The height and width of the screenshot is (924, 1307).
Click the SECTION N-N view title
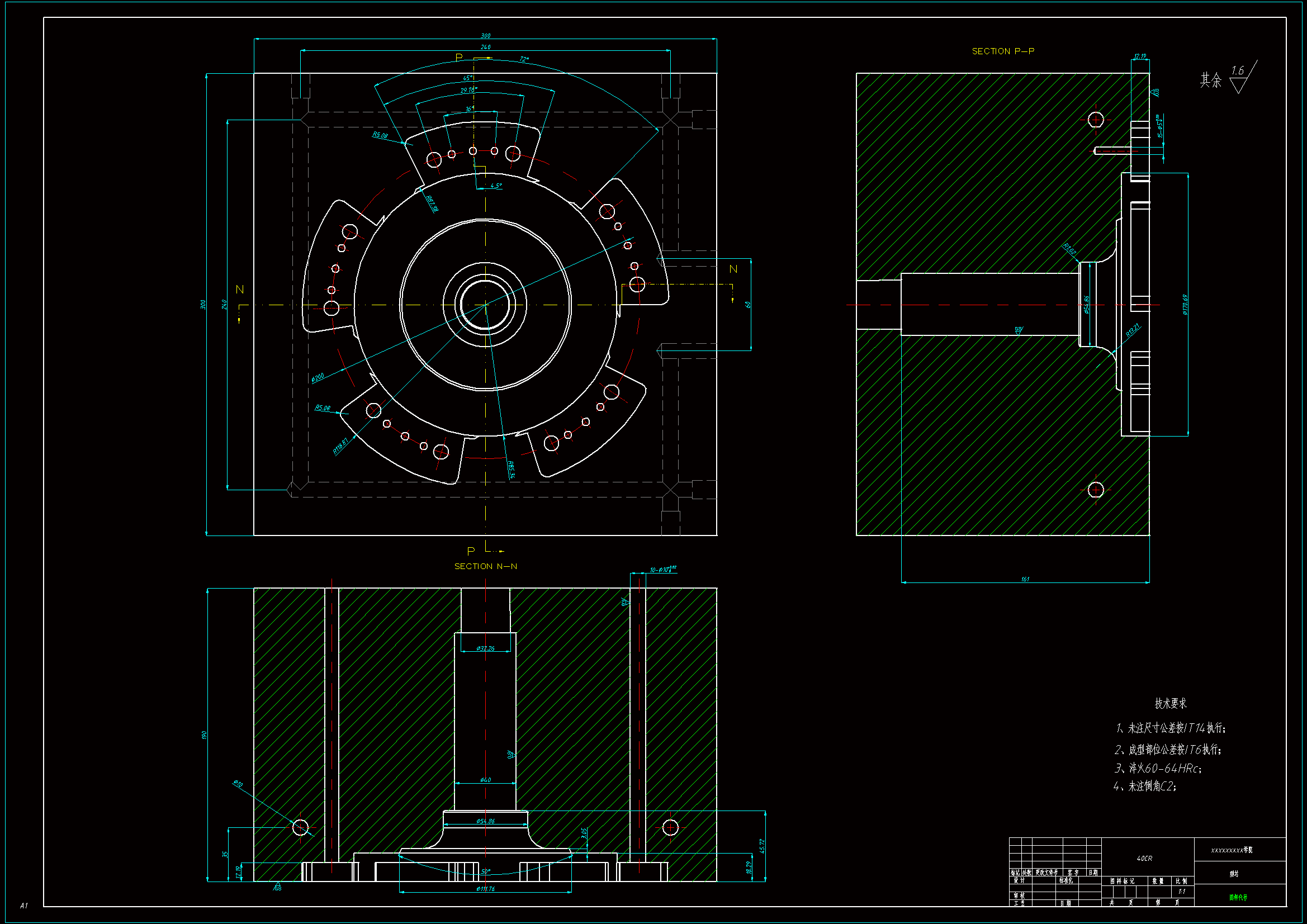tap(486, 566)
